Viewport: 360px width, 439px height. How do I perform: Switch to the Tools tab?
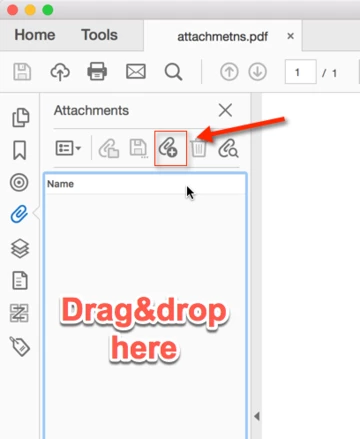pyautogui.click(x=99, y=35)
